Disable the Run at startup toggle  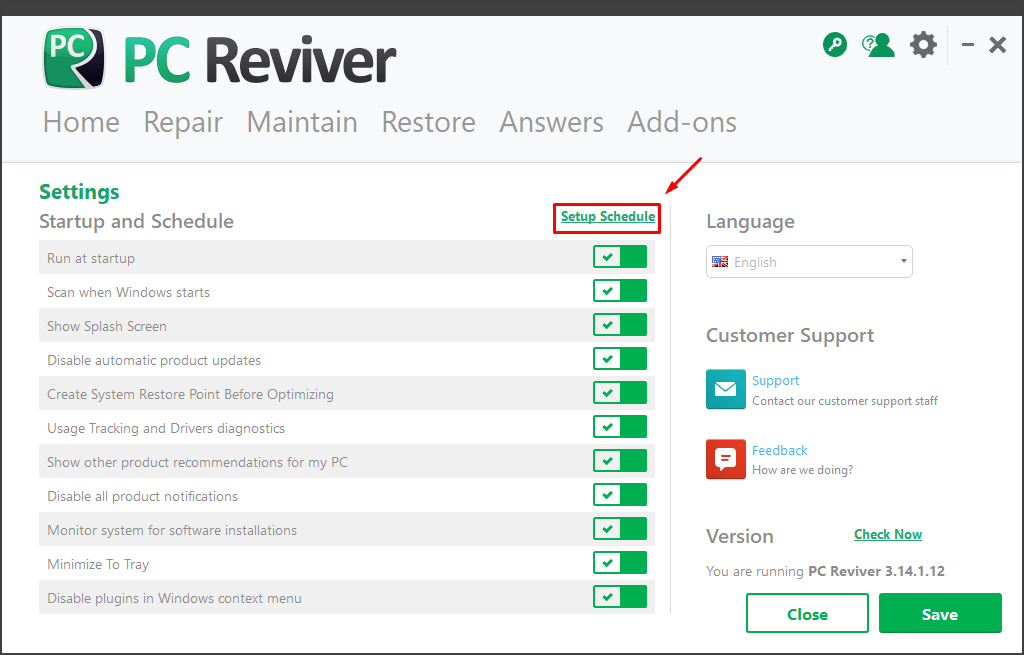point(620,256)
